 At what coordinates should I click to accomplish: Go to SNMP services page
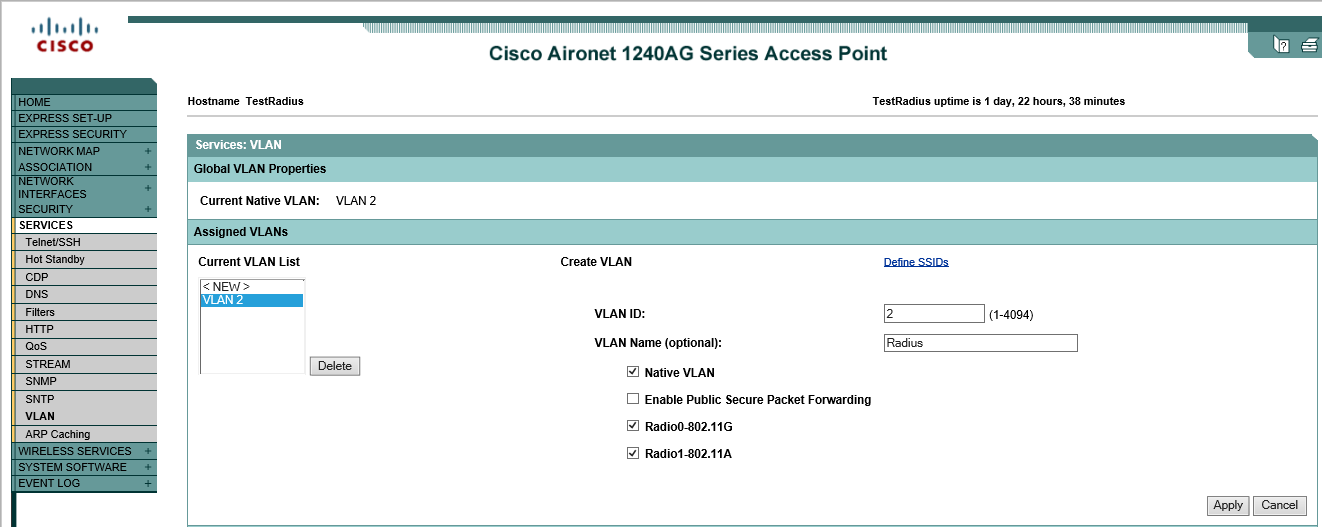click(41, 381)
